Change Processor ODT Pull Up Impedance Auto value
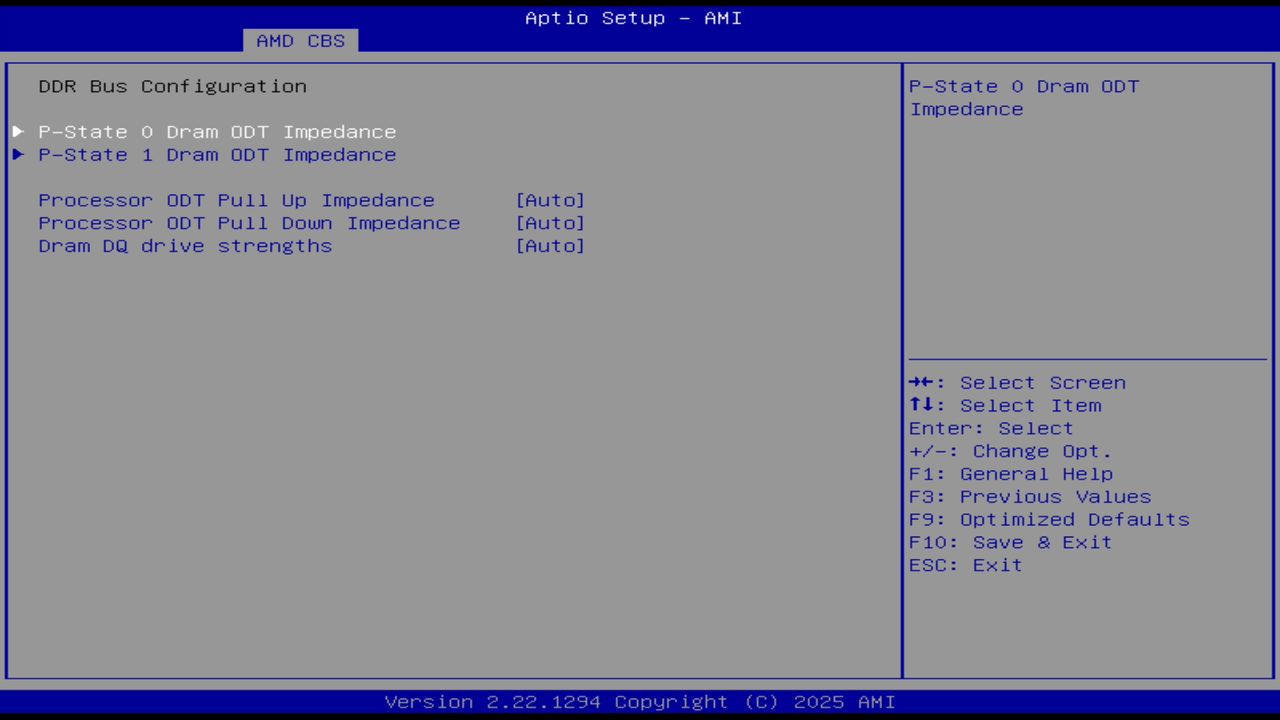The height and width of the screenshot is (720, 1280). (x=550, y=200)
